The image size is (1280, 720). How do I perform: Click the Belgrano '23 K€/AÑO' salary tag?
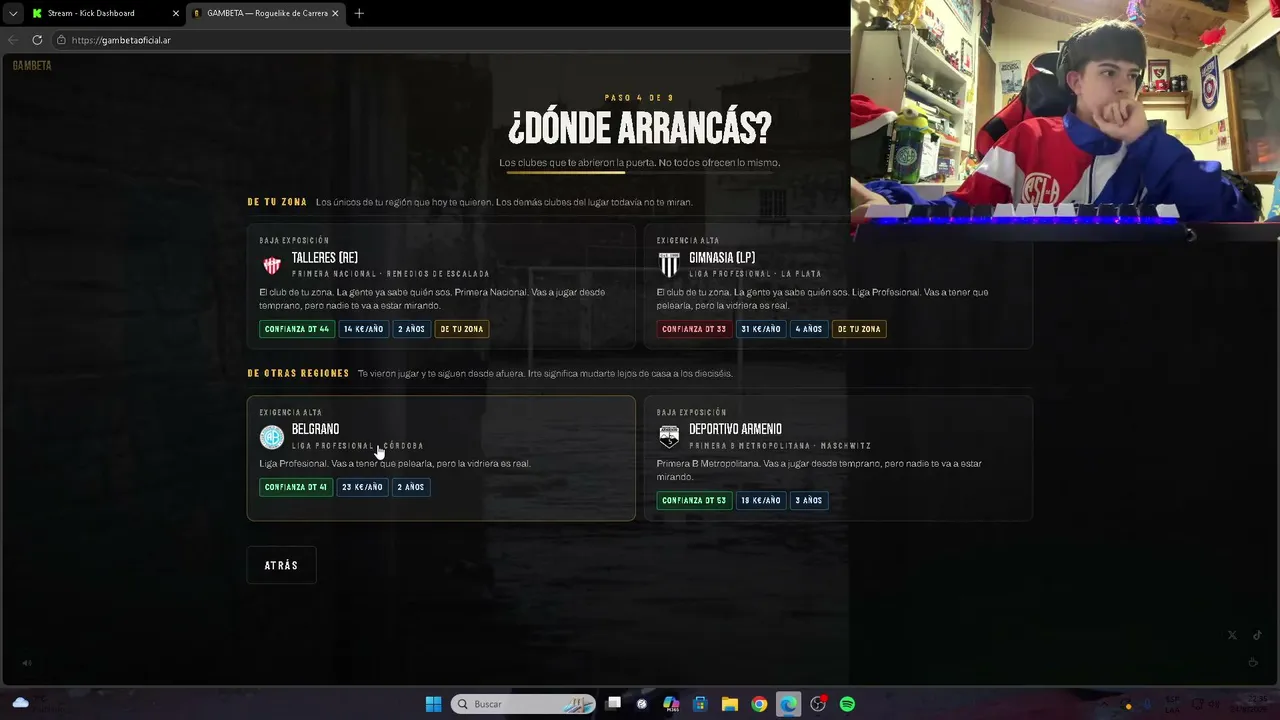coord(362,487)
